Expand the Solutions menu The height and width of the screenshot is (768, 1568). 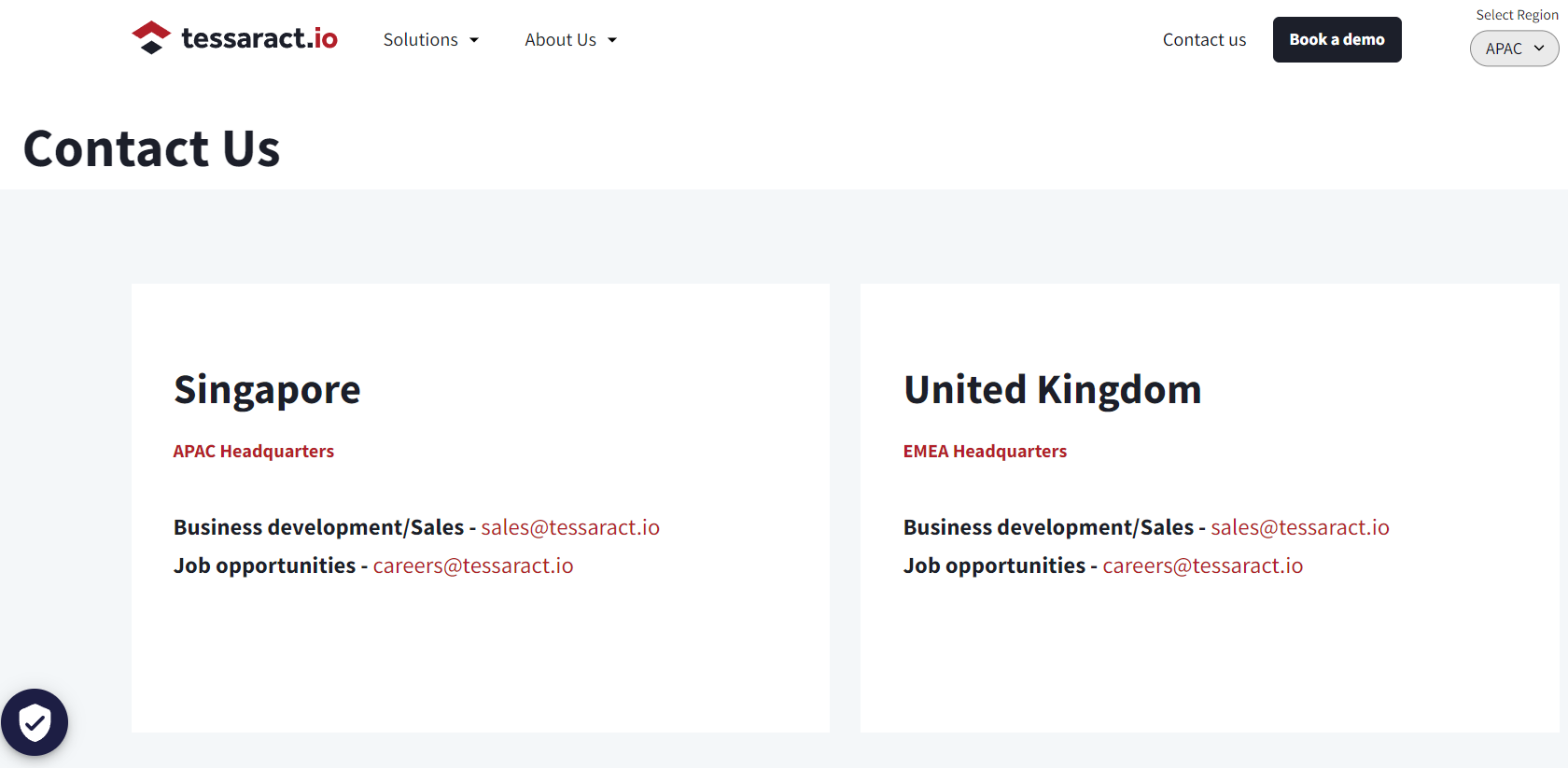(431, 40)
